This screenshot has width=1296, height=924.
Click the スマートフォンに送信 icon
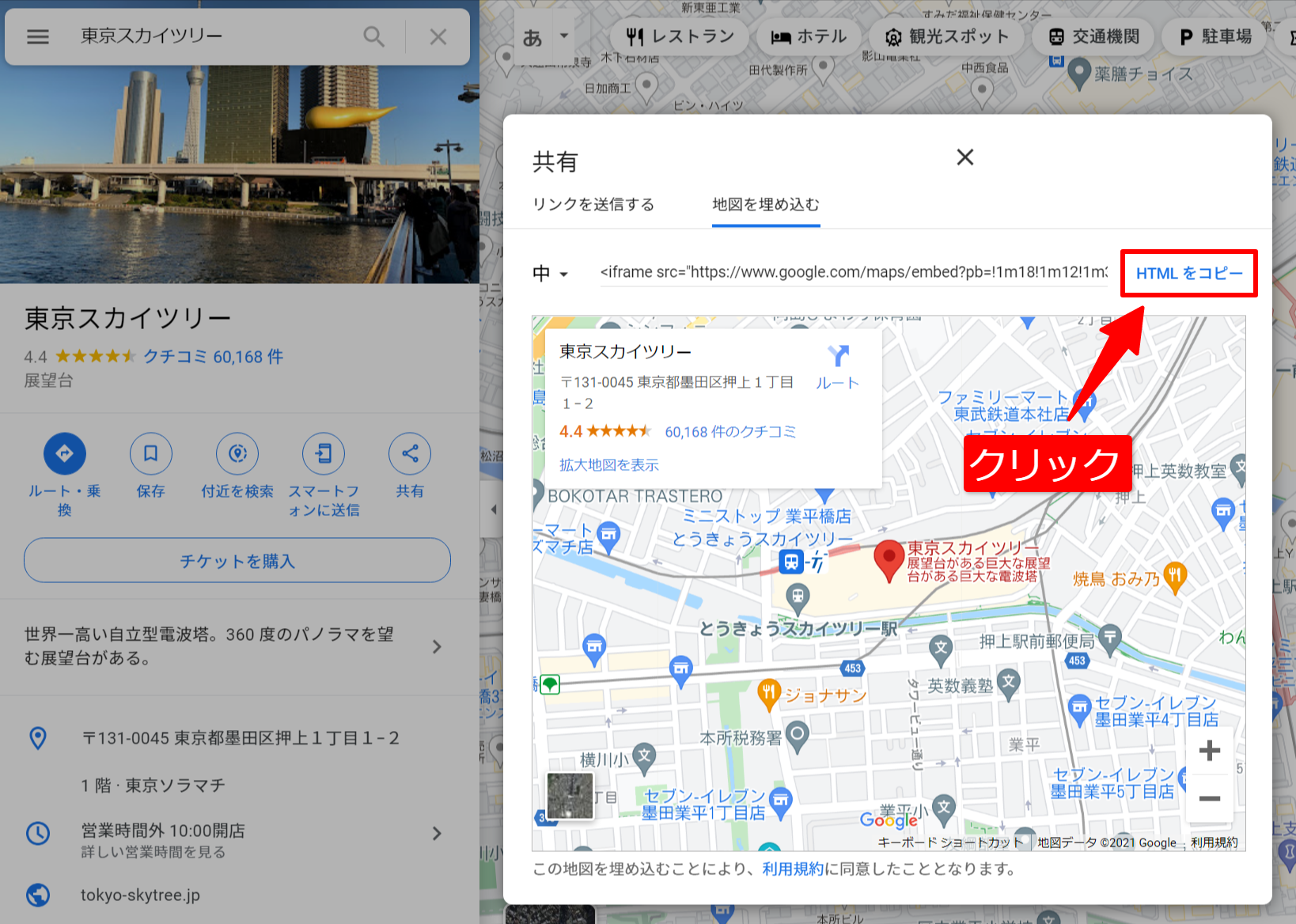(x=324, y=453)
